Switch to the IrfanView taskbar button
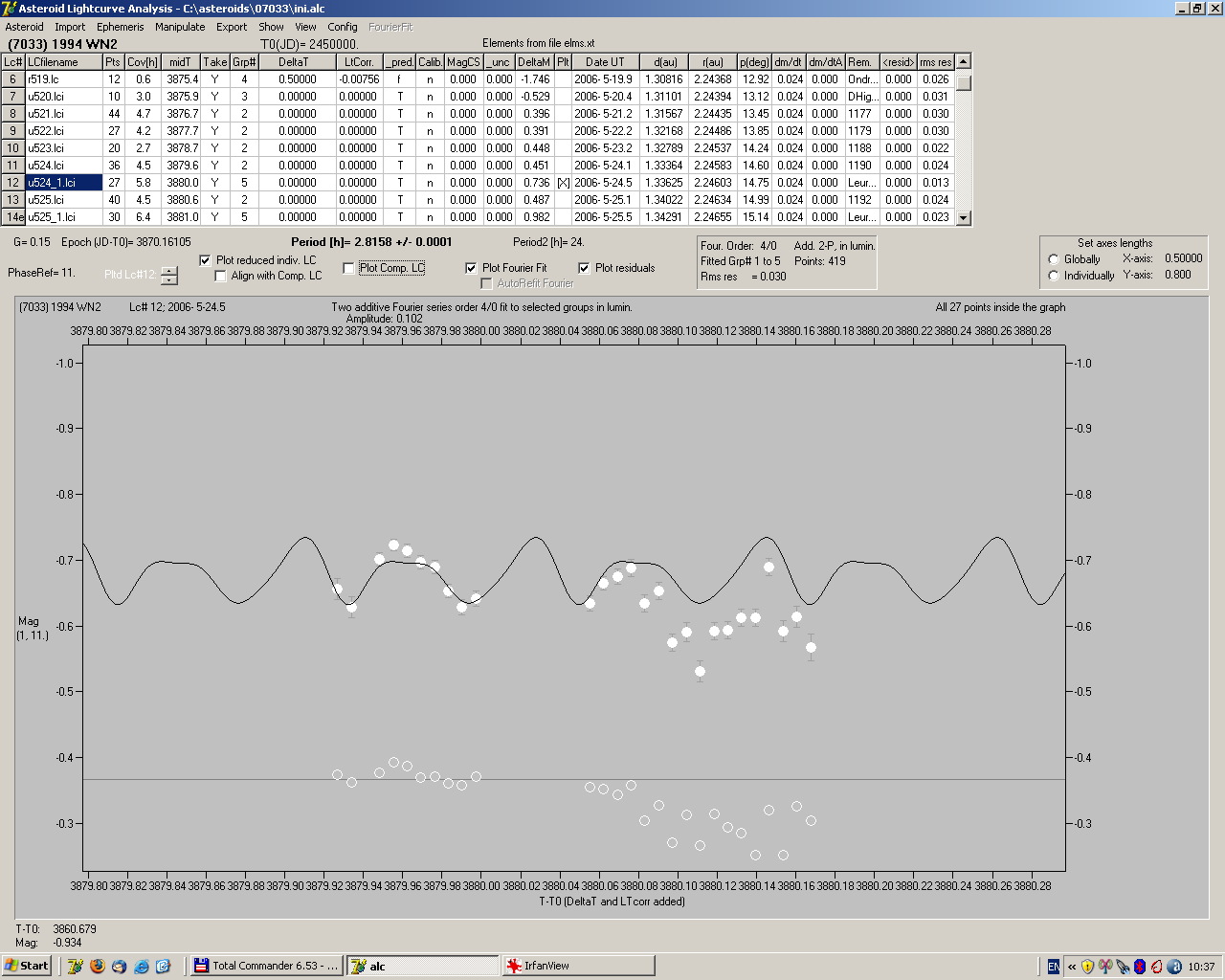Image resolution: width=1225 pixels, height=980 pixels. pos(578,966)
